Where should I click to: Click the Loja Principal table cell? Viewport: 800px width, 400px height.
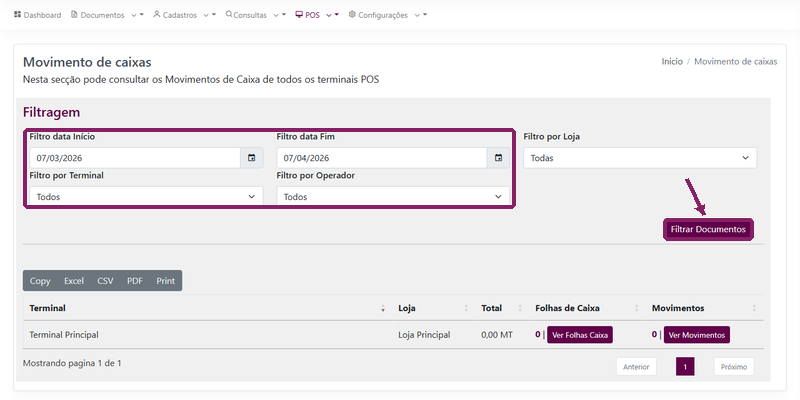(x=433, y=335)
